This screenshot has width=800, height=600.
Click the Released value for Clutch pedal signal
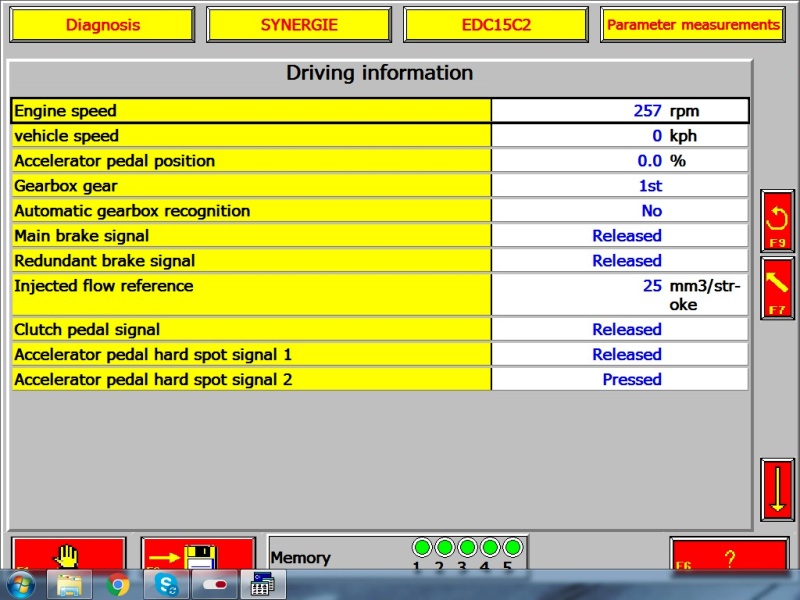pos(627,330)
